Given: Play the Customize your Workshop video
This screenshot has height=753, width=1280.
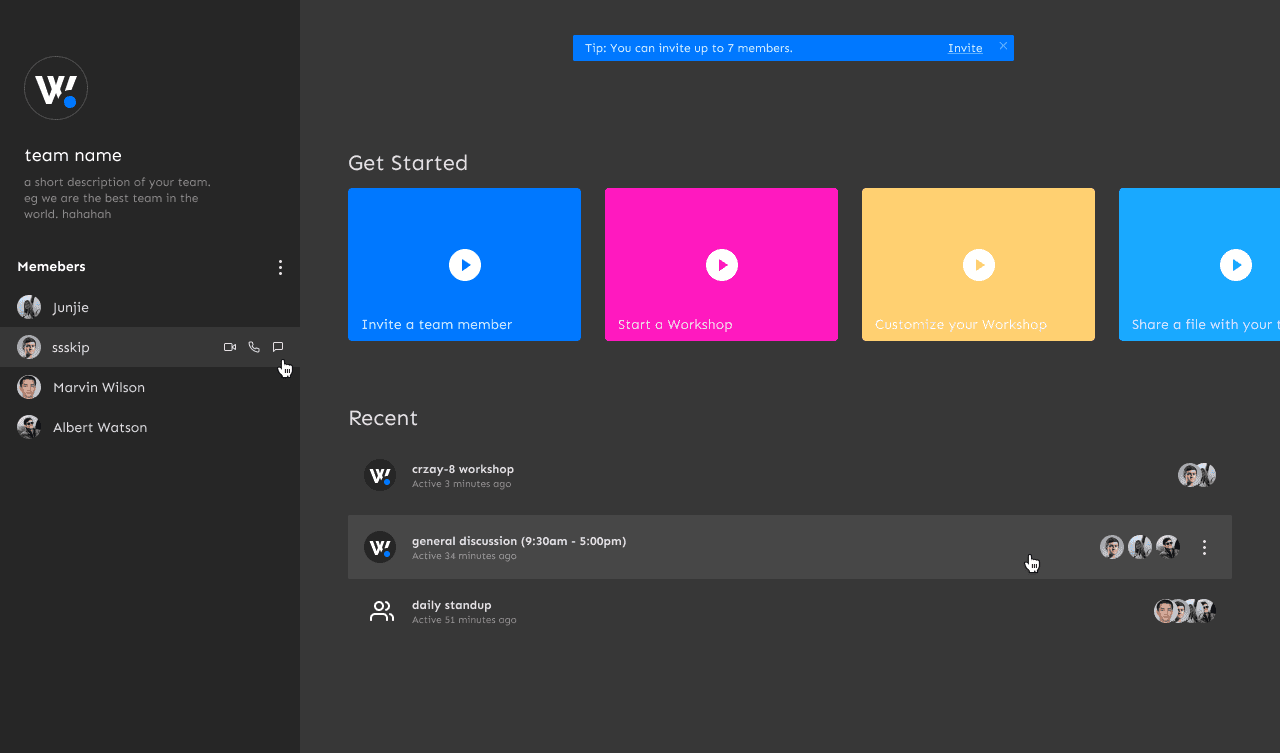Looking at the screenshot, I should pos(979,265).
